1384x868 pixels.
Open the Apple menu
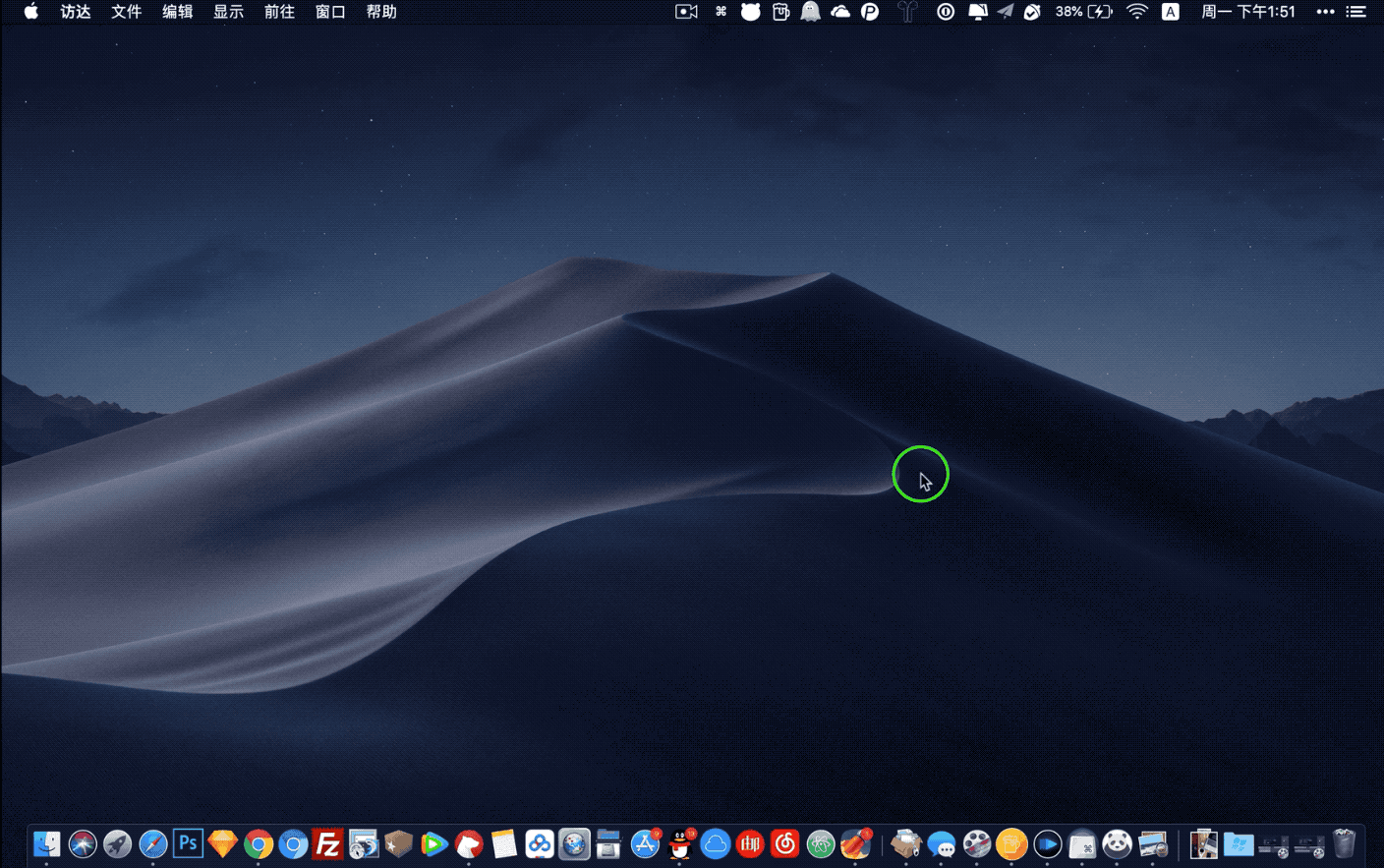point(30,12)
